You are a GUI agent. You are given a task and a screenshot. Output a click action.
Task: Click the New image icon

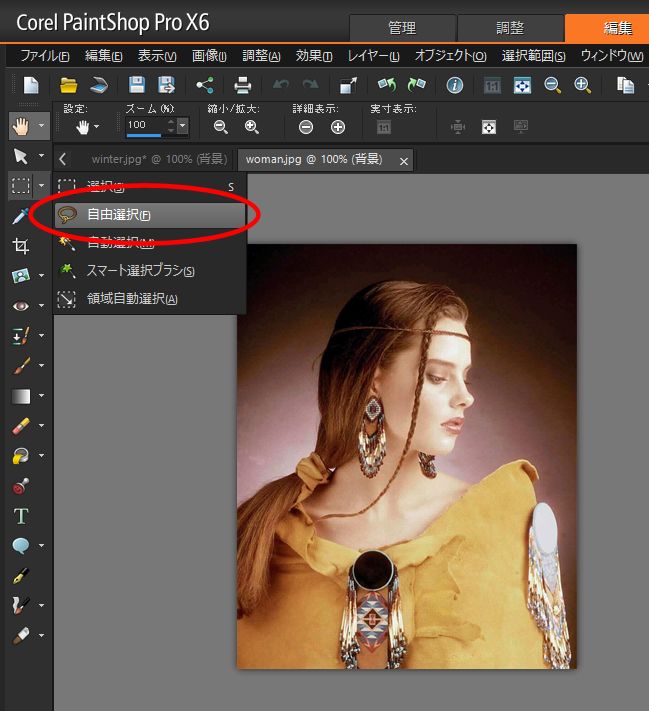coord(31,85)
